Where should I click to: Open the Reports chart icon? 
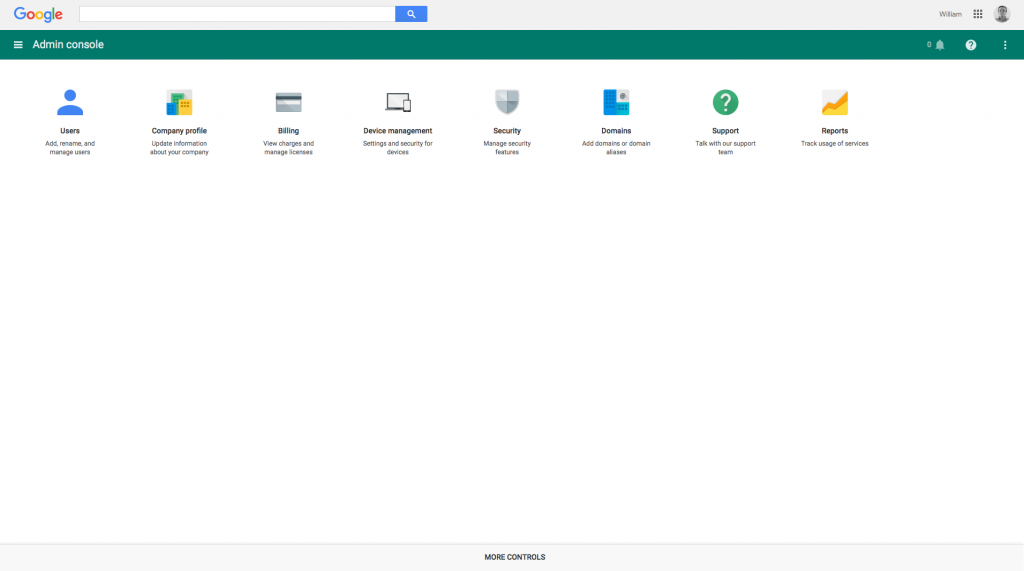tap(835, 102)
